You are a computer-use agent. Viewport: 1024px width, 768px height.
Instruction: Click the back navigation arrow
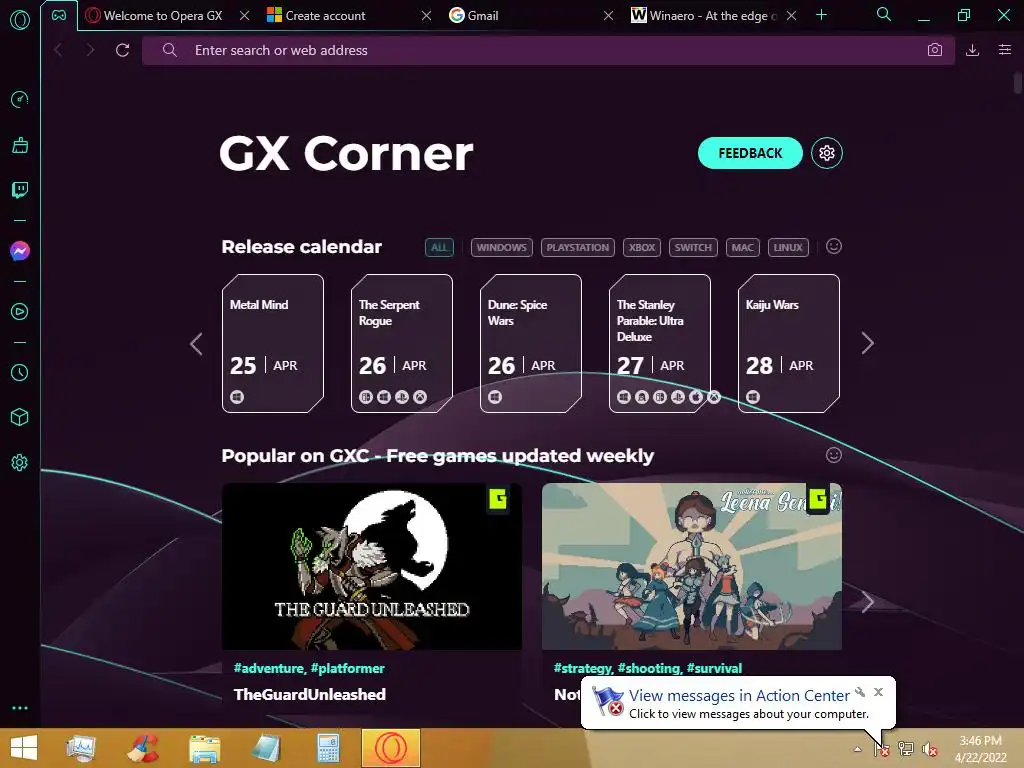59,50
